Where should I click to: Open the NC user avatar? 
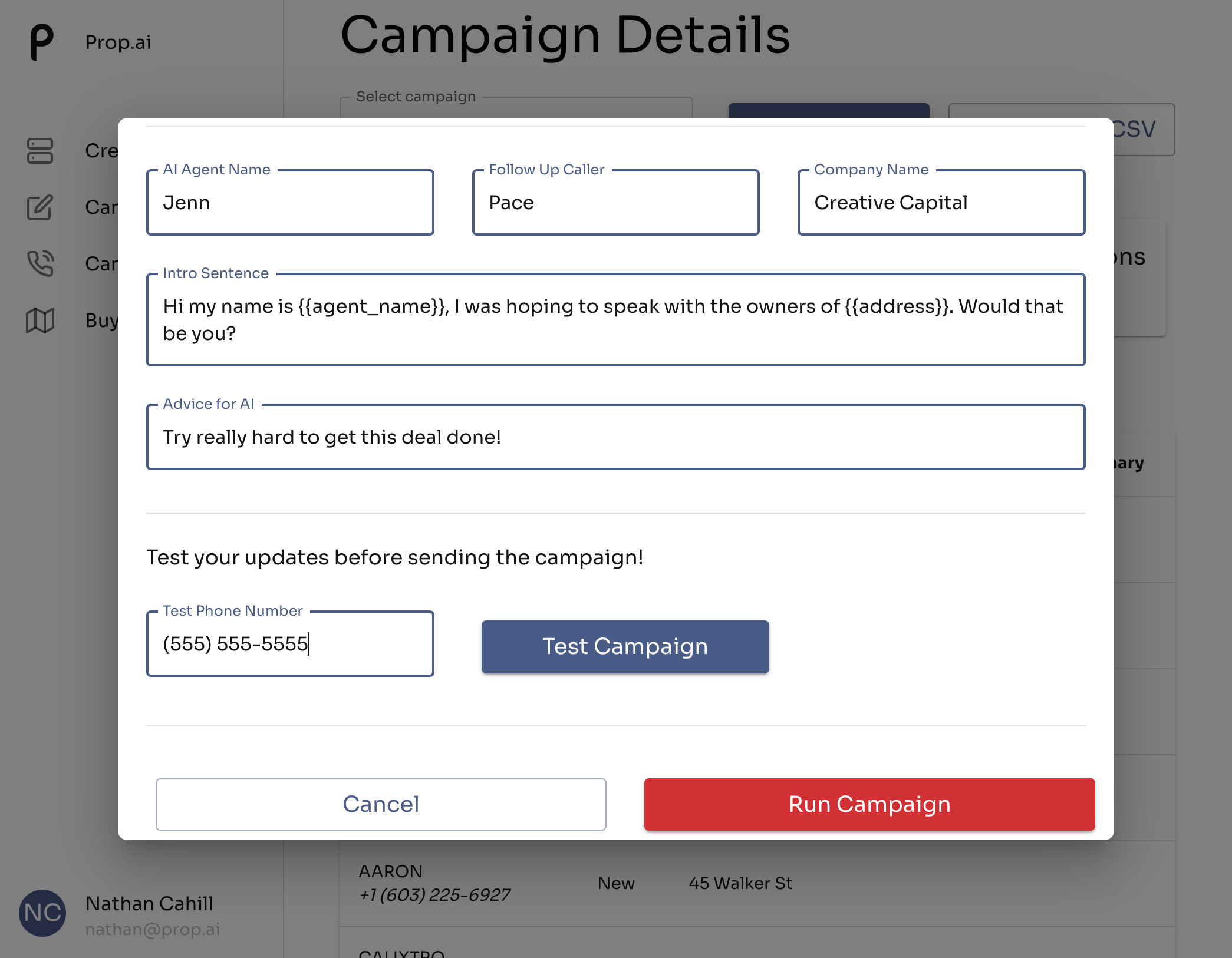click(x=42, y=913)
